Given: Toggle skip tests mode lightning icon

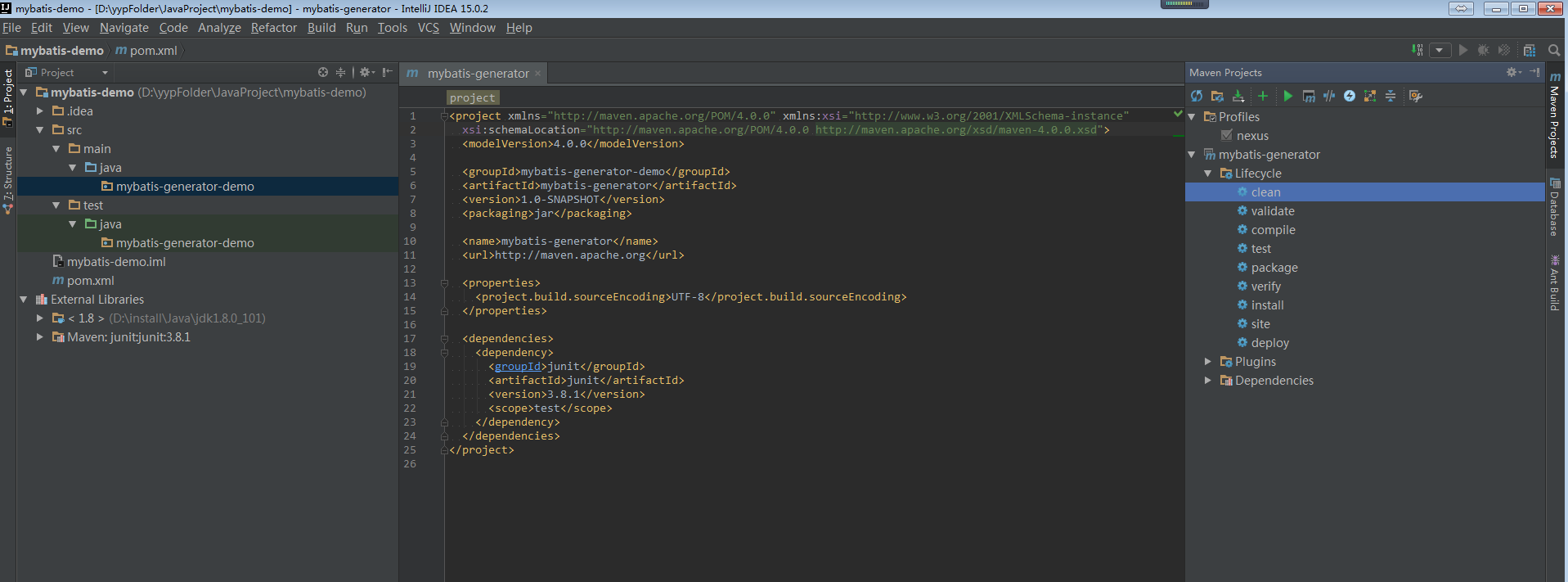Looking at the screenshot, I should tap(1350, 97).
